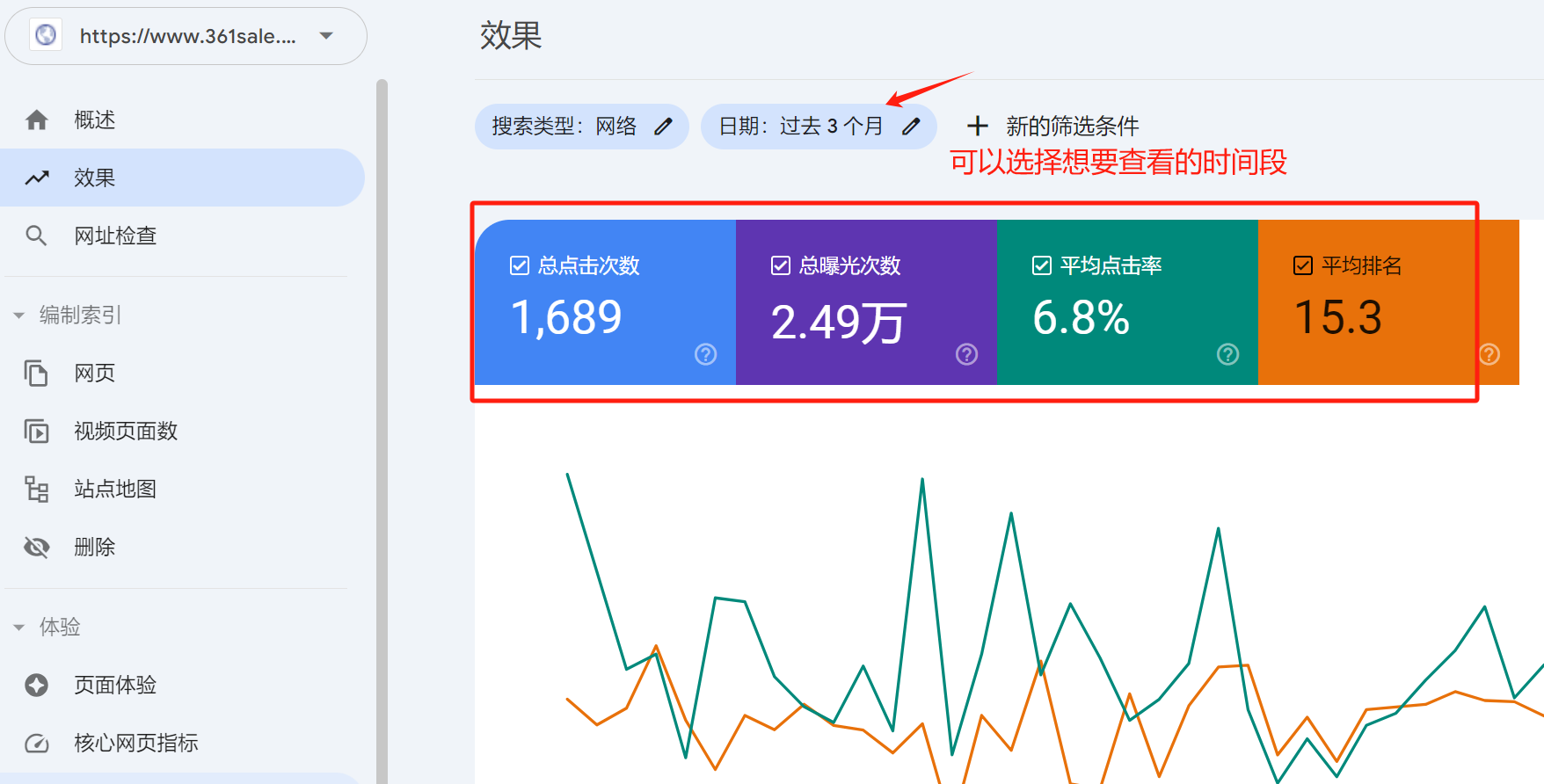Click help icon on average CTR card

coord(1227,354)
